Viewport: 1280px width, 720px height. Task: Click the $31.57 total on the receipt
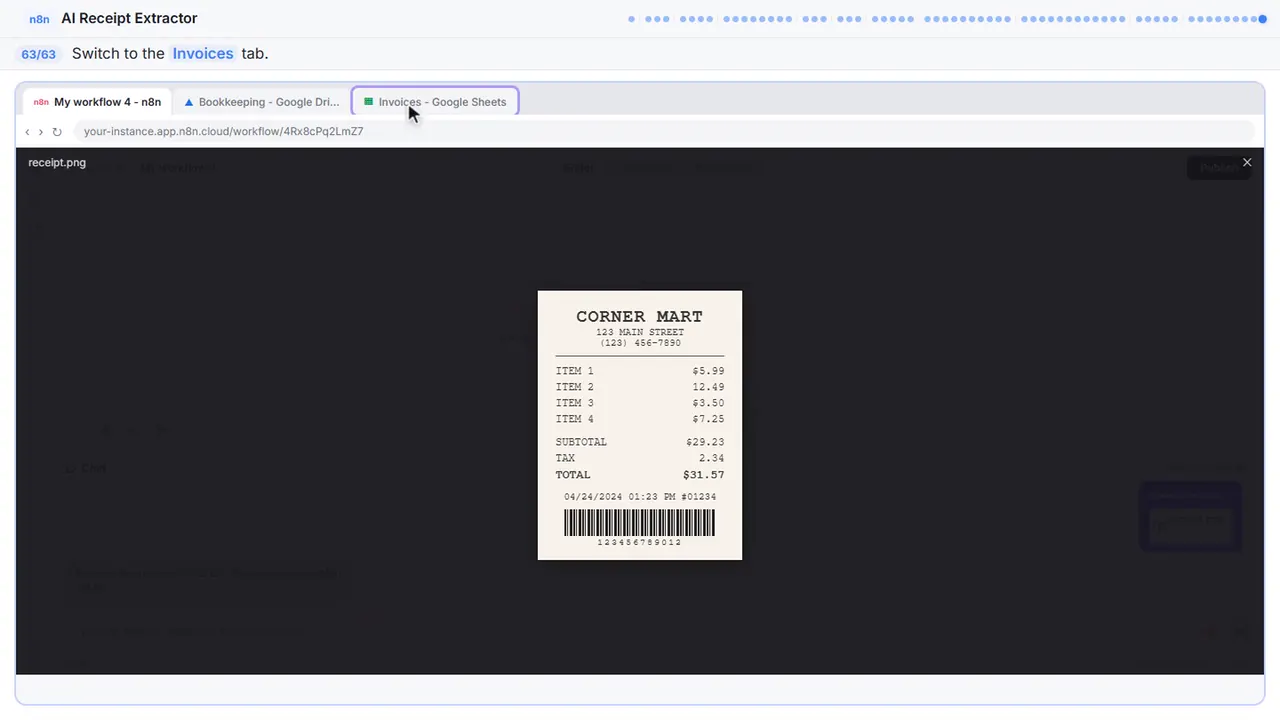tap(704, 475)
